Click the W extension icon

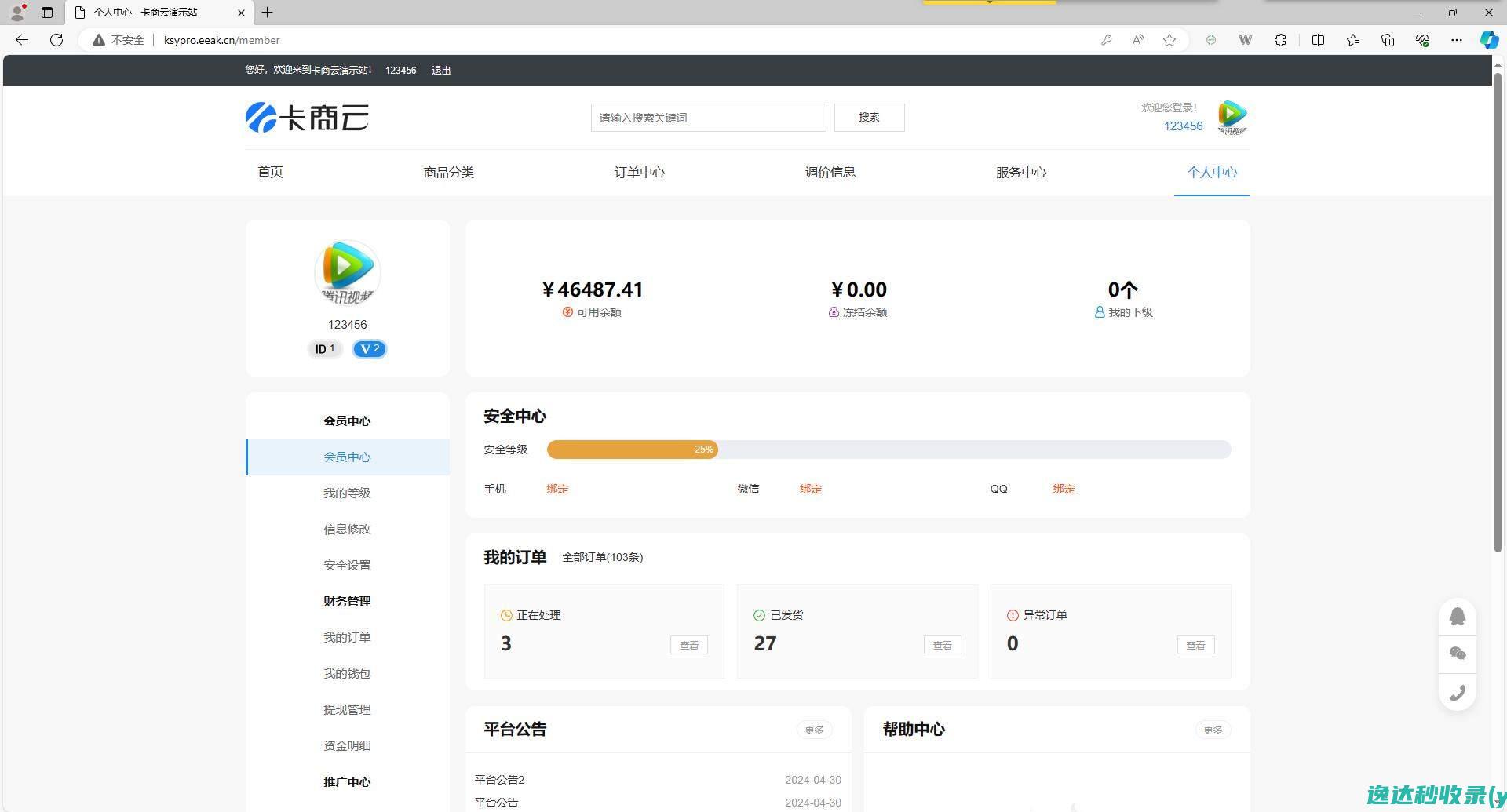pos(1245,40)
